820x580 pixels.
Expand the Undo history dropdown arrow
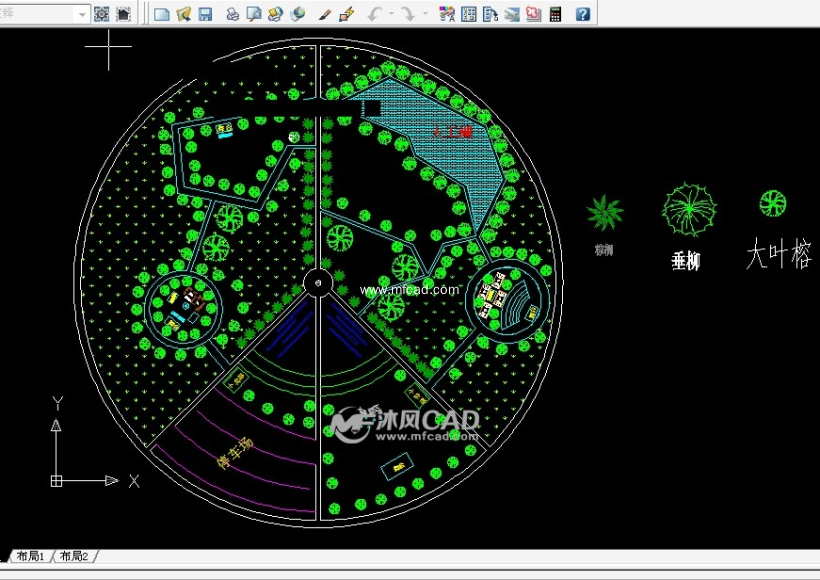(x=390, y=14)
